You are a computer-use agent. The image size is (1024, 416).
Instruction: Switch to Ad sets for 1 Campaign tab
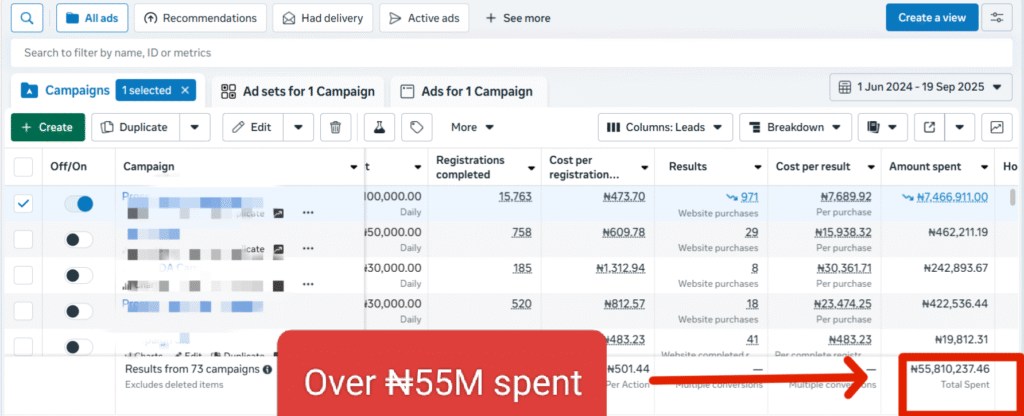(x=298, y=91)
